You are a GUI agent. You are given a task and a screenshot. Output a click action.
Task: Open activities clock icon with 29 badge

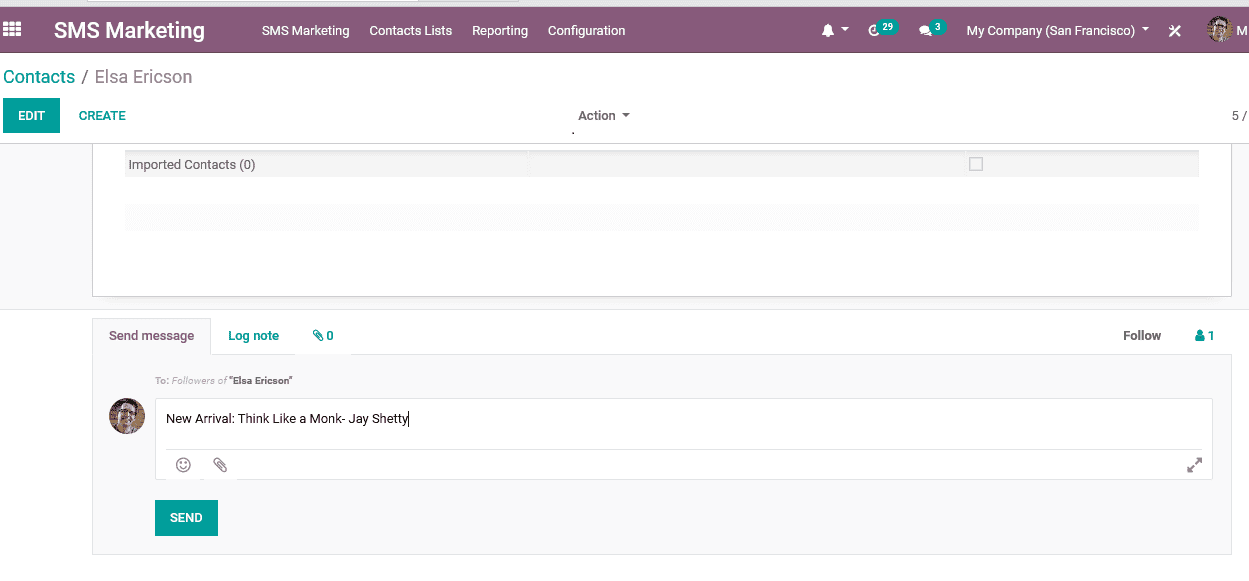(x=882, y=29)
